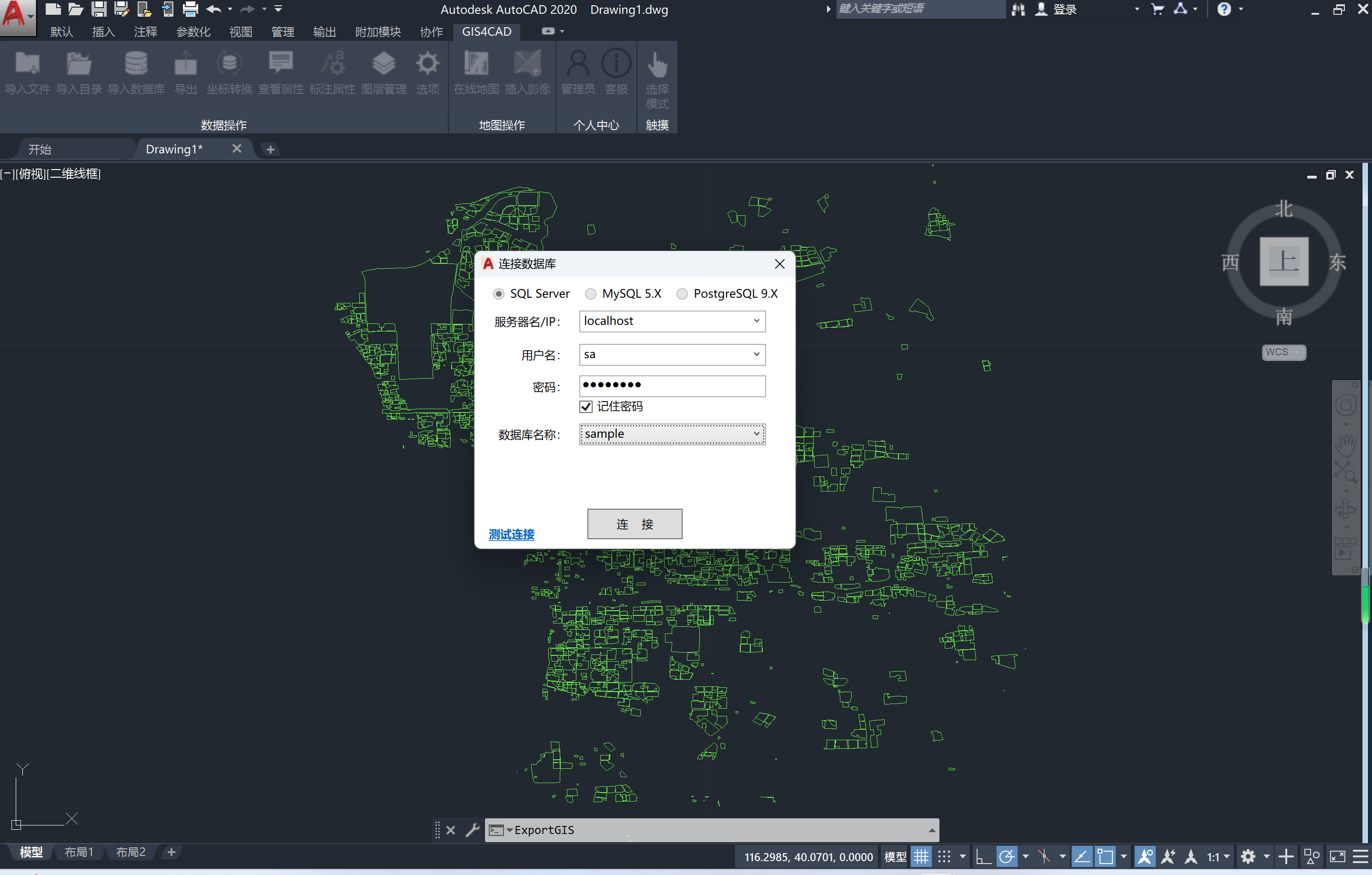Uncheck the 记住密码 checkbox

click(x=586, y=407)
